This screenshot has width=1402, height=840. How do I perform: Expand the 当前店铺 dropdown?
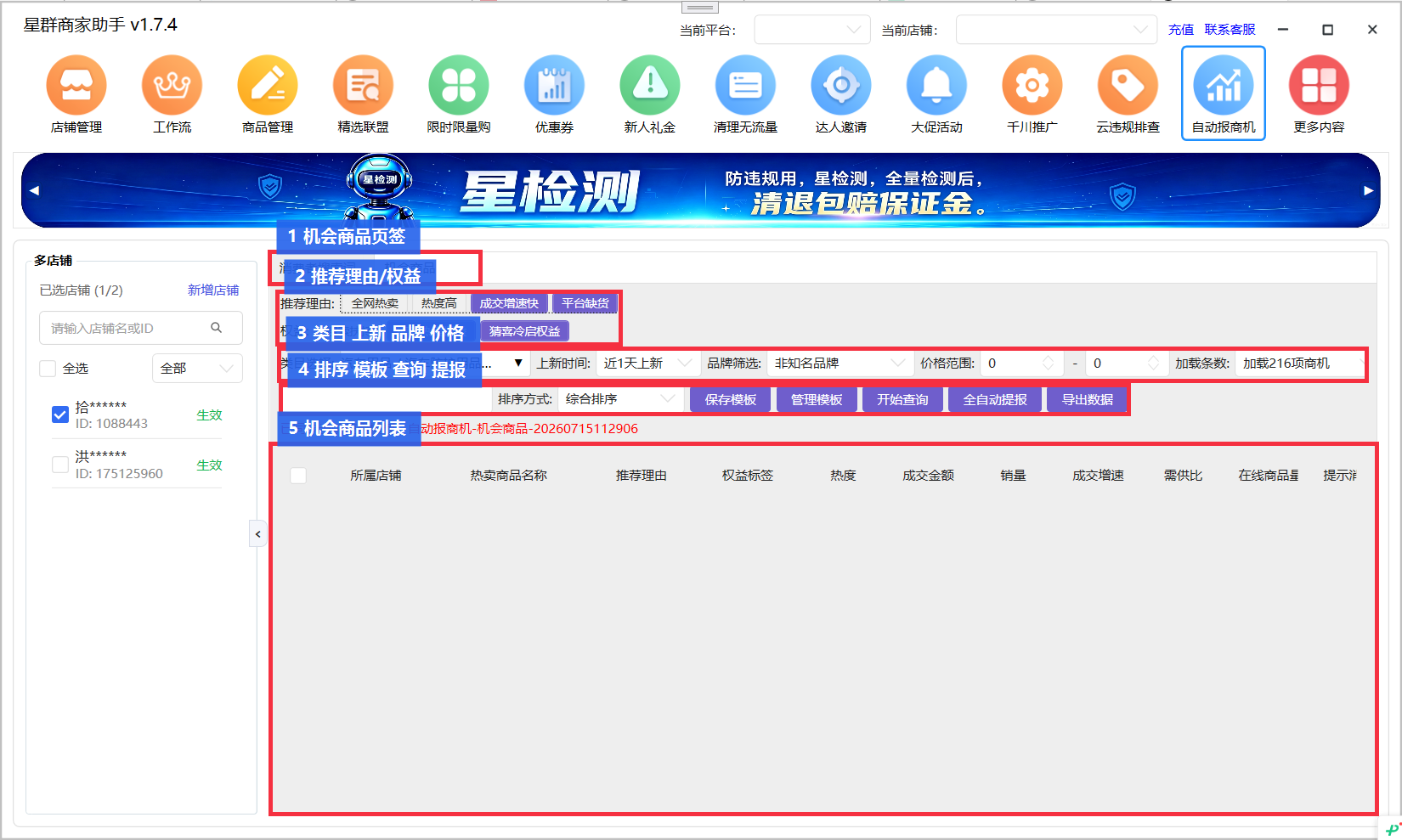(x=1056, y=30)
